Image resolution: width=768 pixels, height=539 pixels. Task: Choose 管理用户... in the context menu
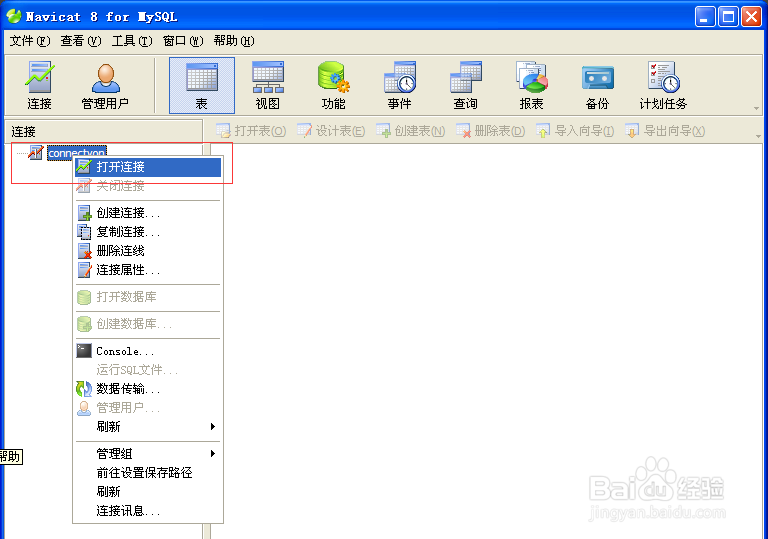pos(148,408)
